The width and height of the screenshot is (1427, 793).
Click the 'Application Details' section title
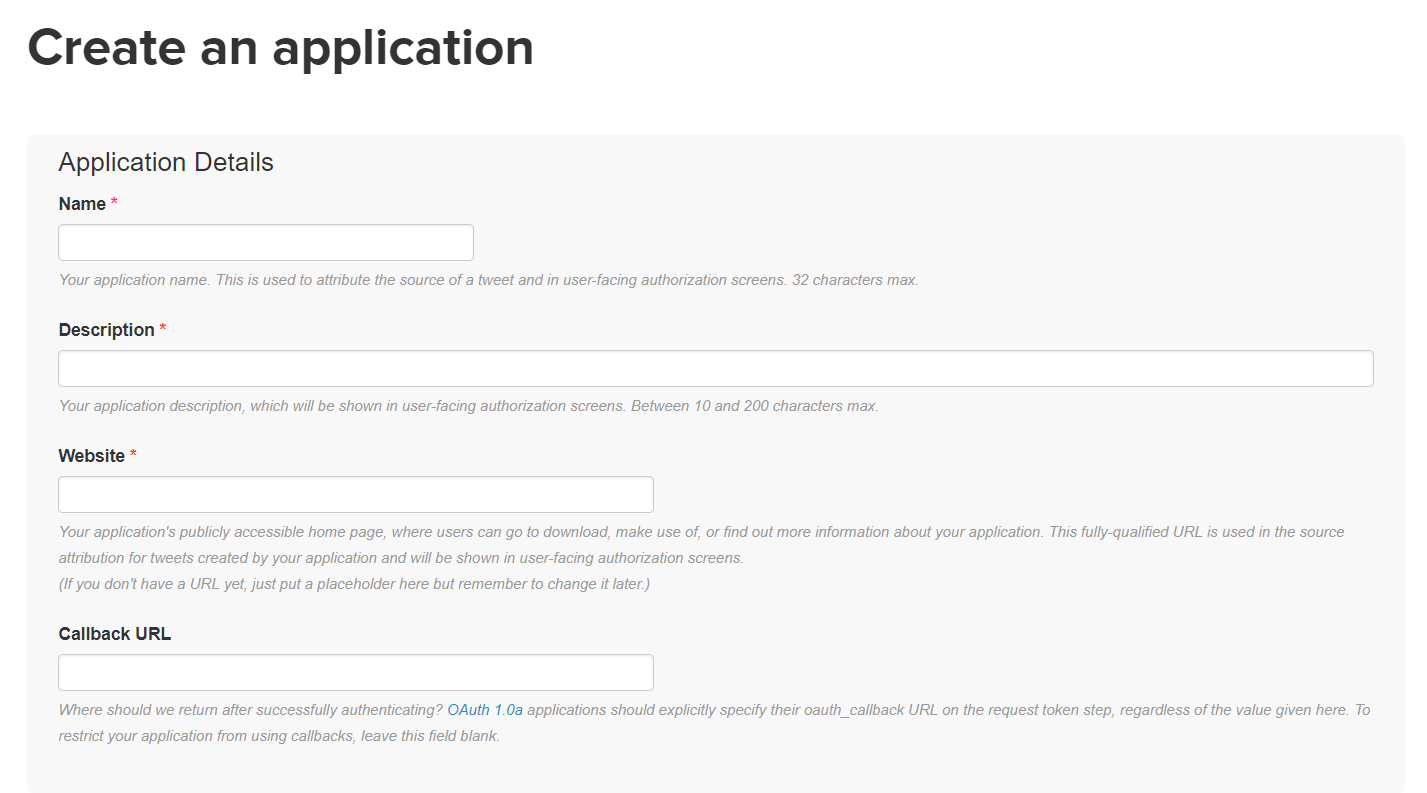click(166, 162)
